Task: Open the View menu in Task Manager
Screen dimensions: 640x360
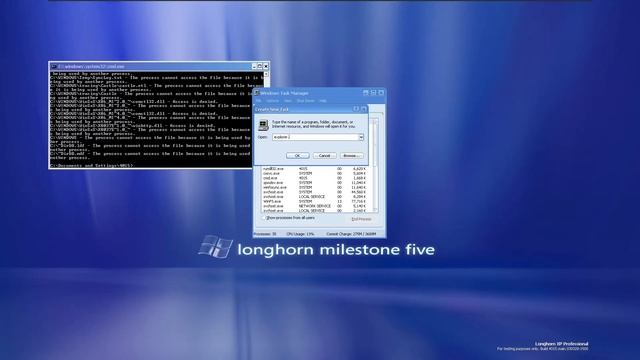Action: click(x=288, y=101)
